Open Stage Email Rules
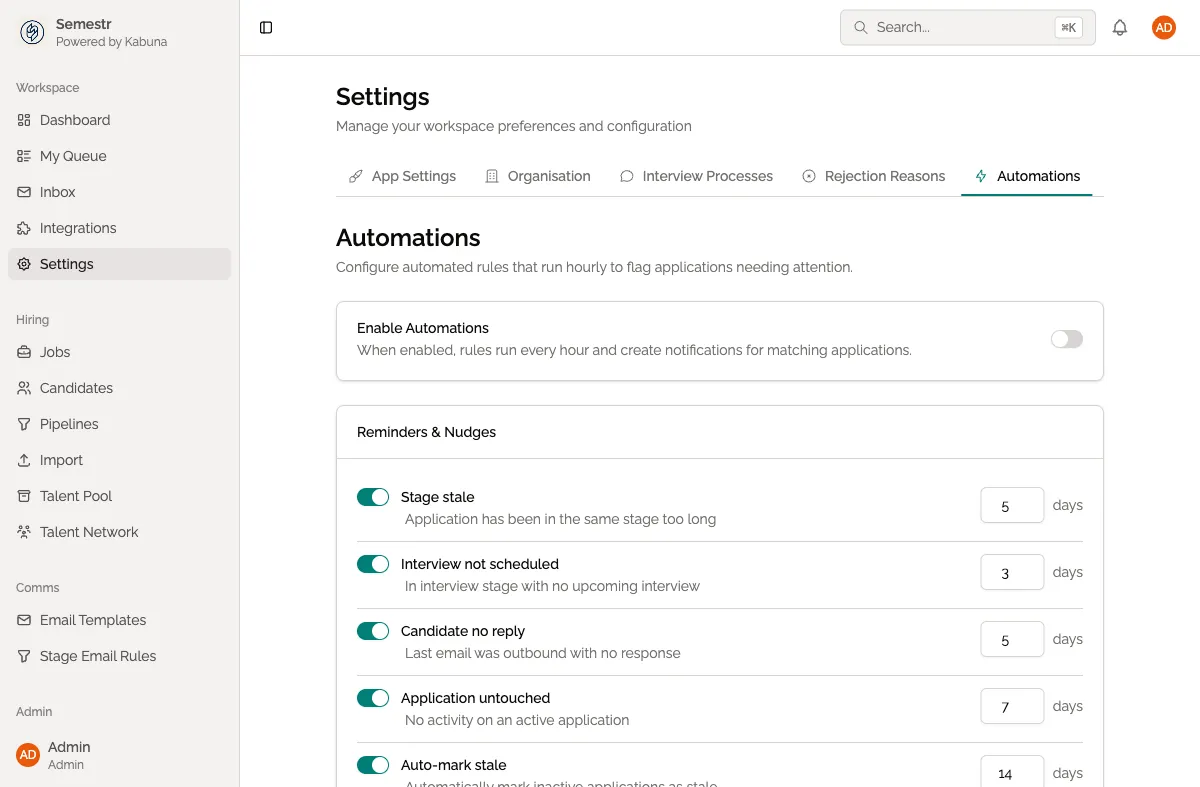 coord(97,656)
